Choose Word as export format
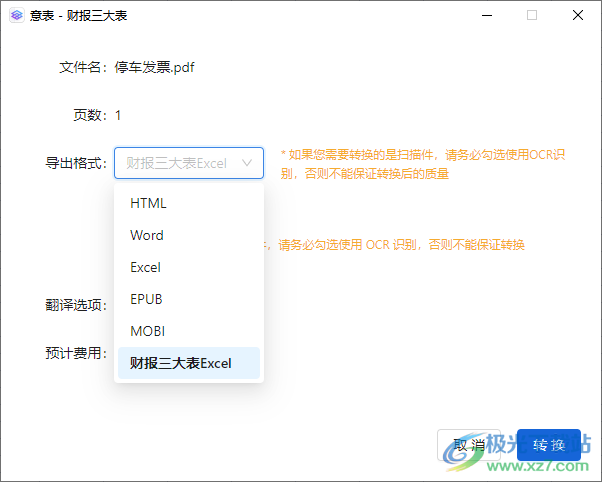The height and width of the screenshot is (482, 602). pos(189,235)
